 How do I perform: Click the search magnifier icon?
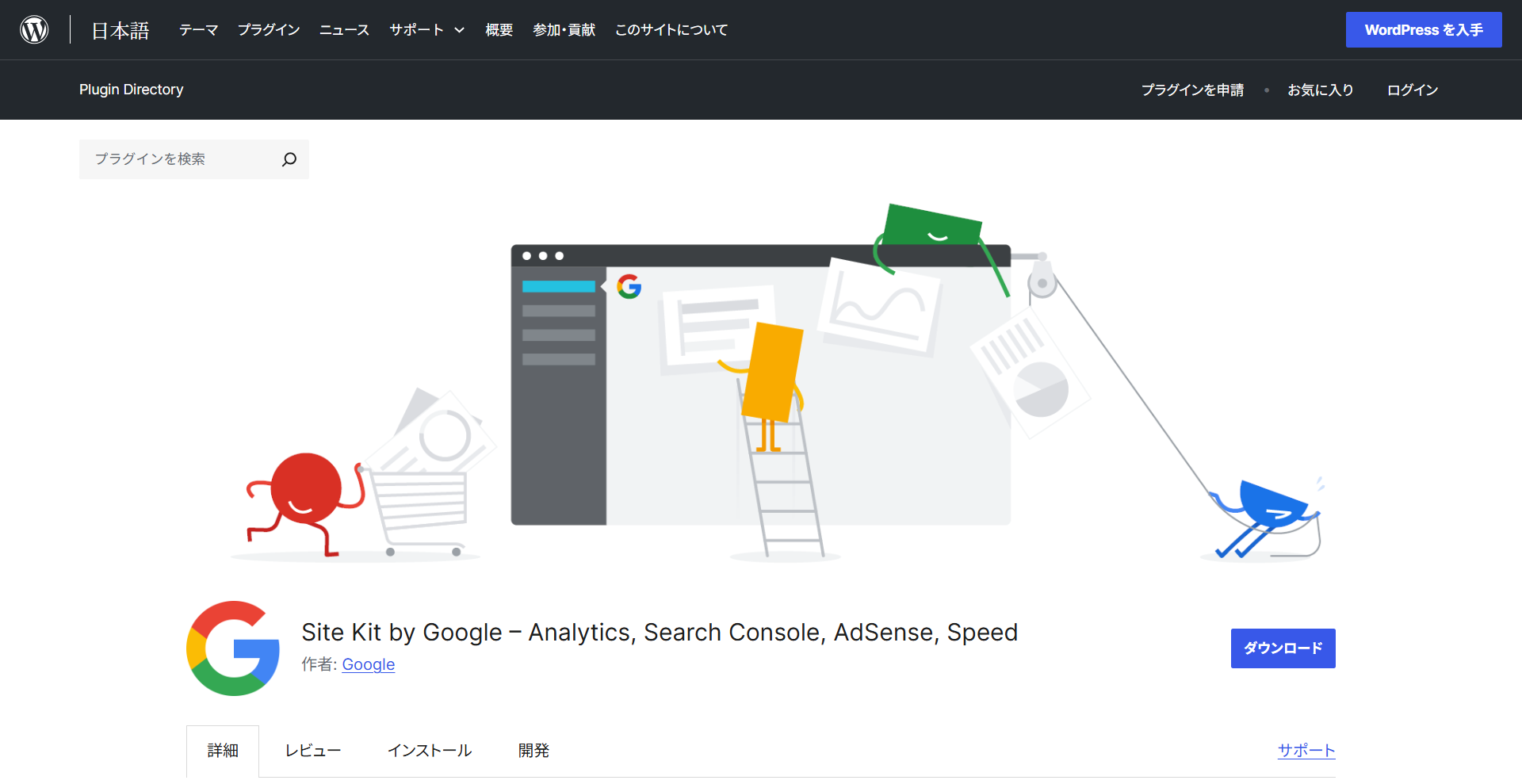pos(289,159)
